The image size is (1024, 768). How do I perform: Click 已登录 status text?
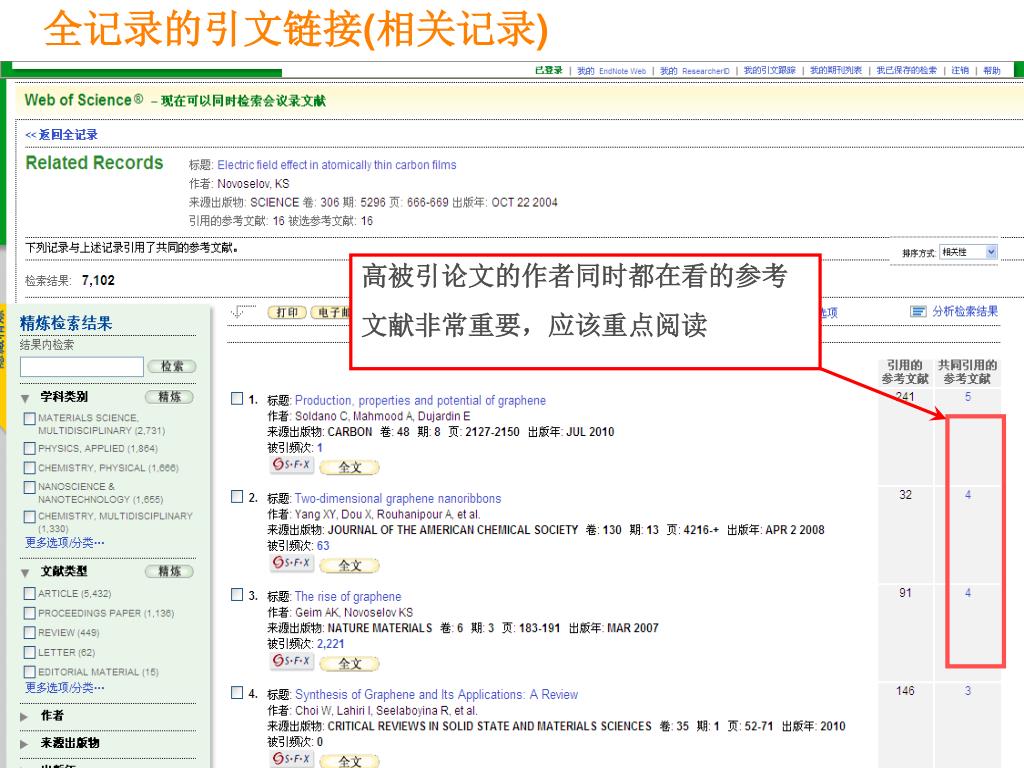[549, 71]
